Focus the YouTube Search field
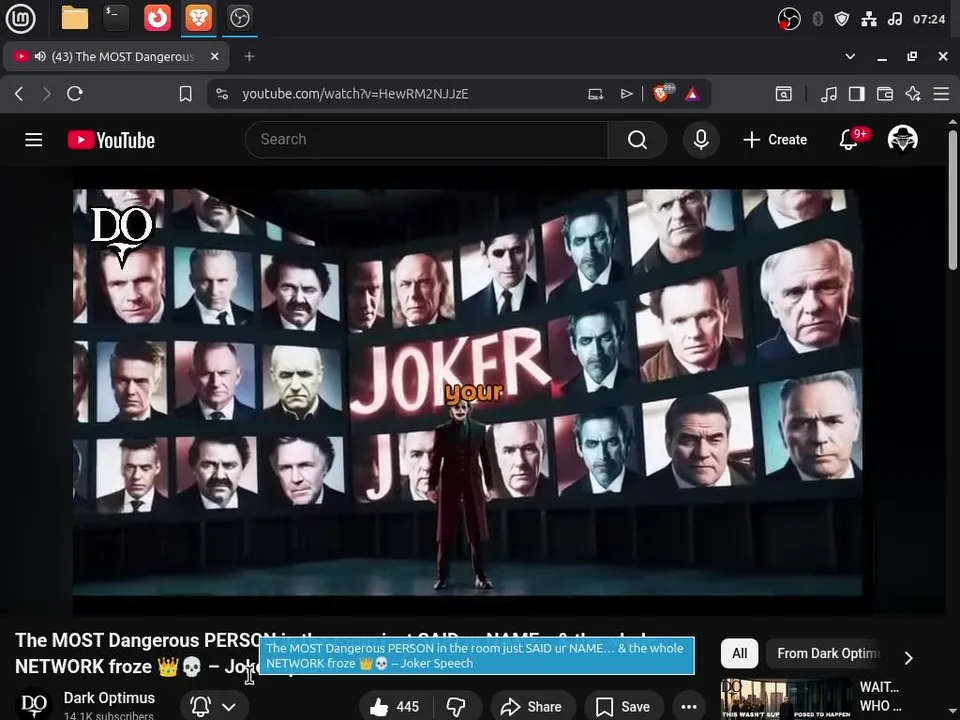 click(427, 140)
